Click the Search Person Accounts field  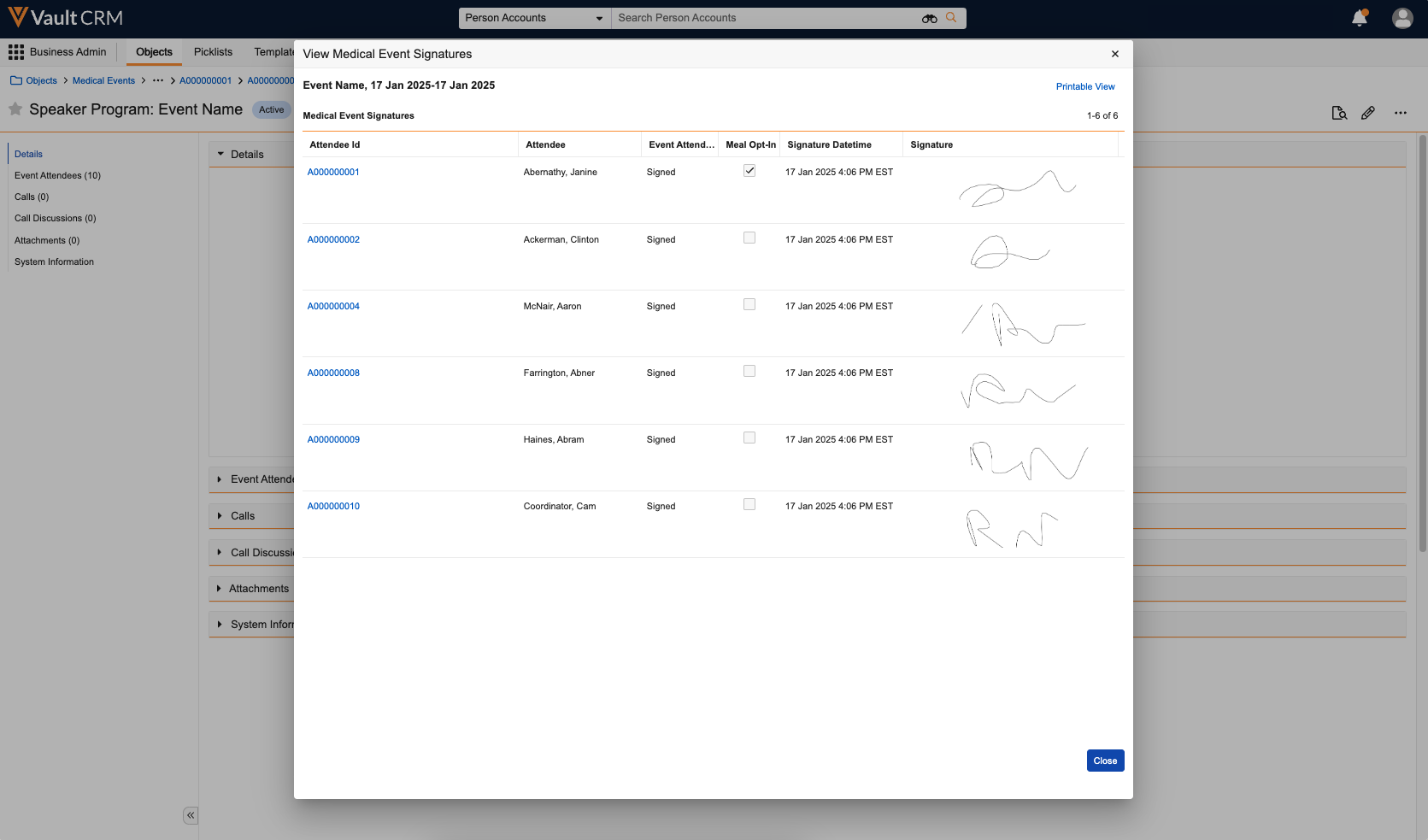(x=765, y=18)
